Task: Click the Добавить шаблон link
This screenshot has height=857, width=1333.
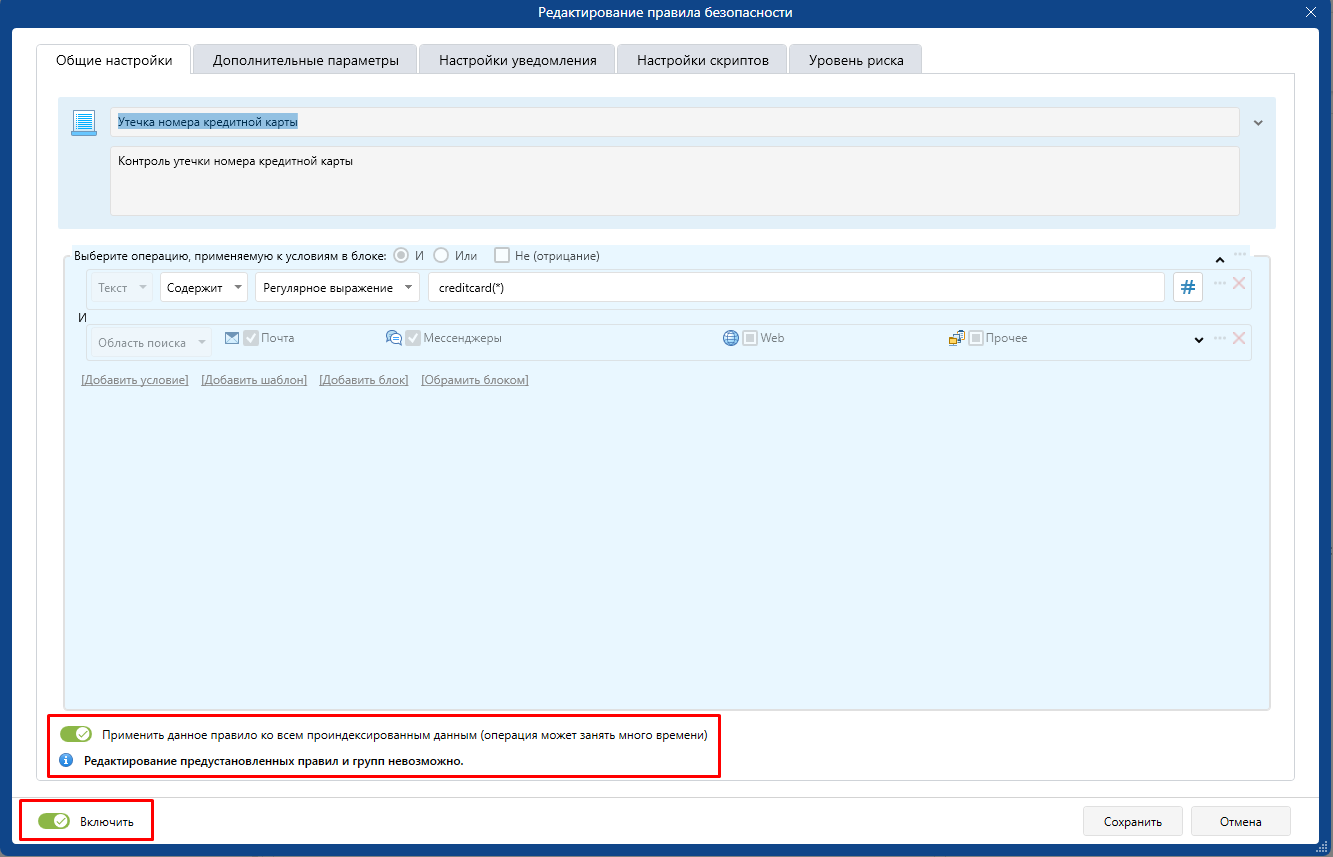Action: tap(254, 380)
